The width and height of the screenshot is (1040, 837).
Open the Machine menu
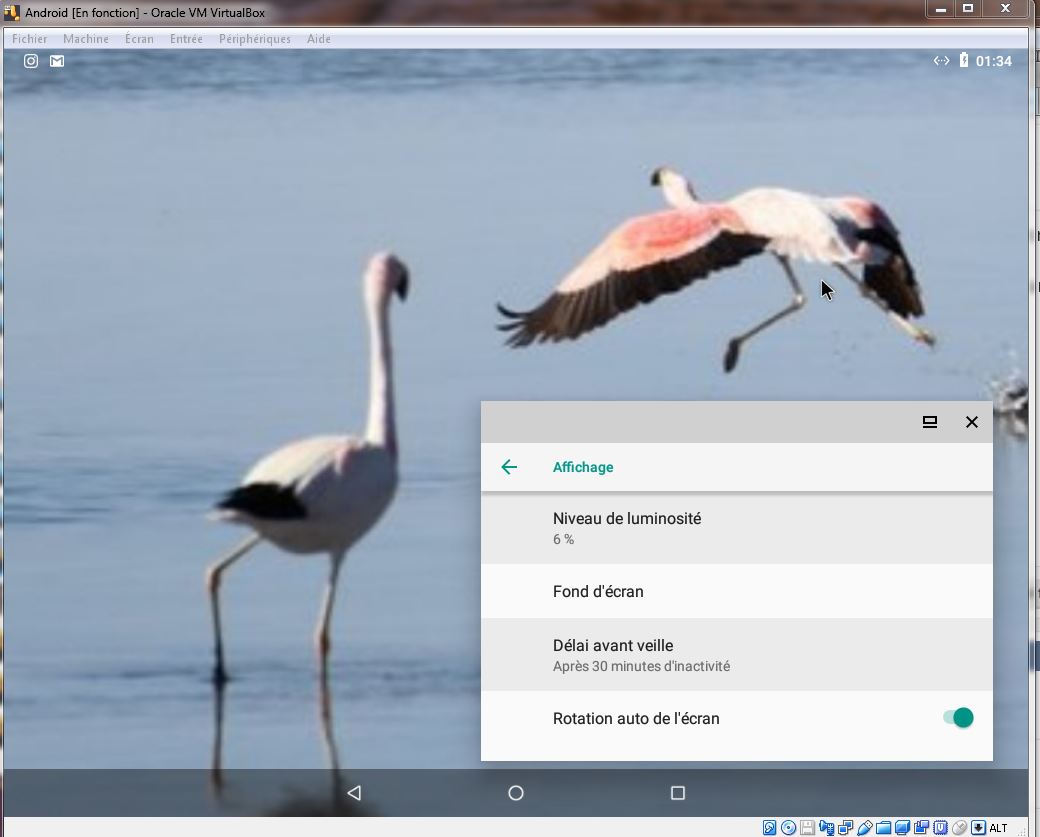coord(86,39)
